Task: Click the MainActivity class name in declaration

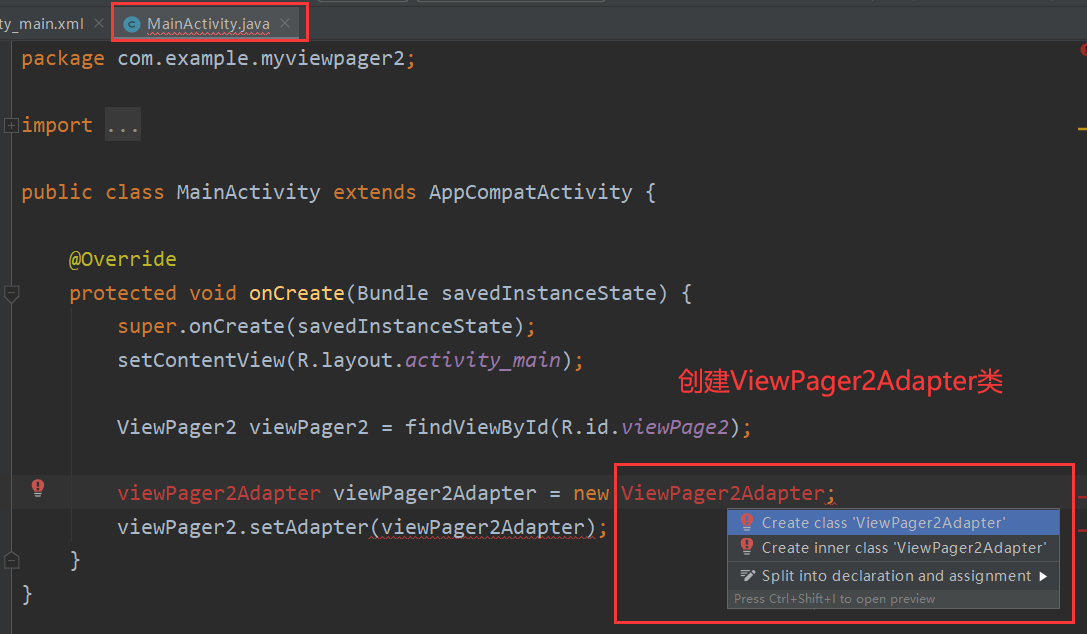Action: [x=248, y=192]
